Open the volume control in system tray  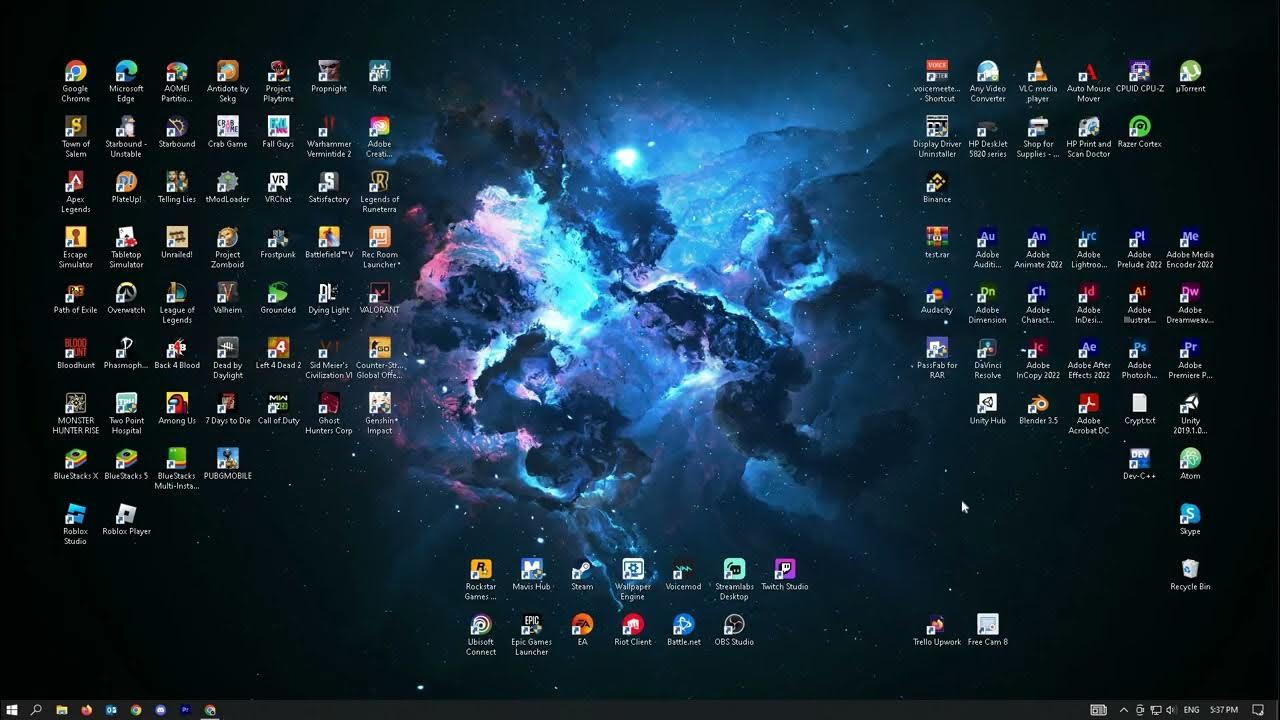pos(1170,710)
